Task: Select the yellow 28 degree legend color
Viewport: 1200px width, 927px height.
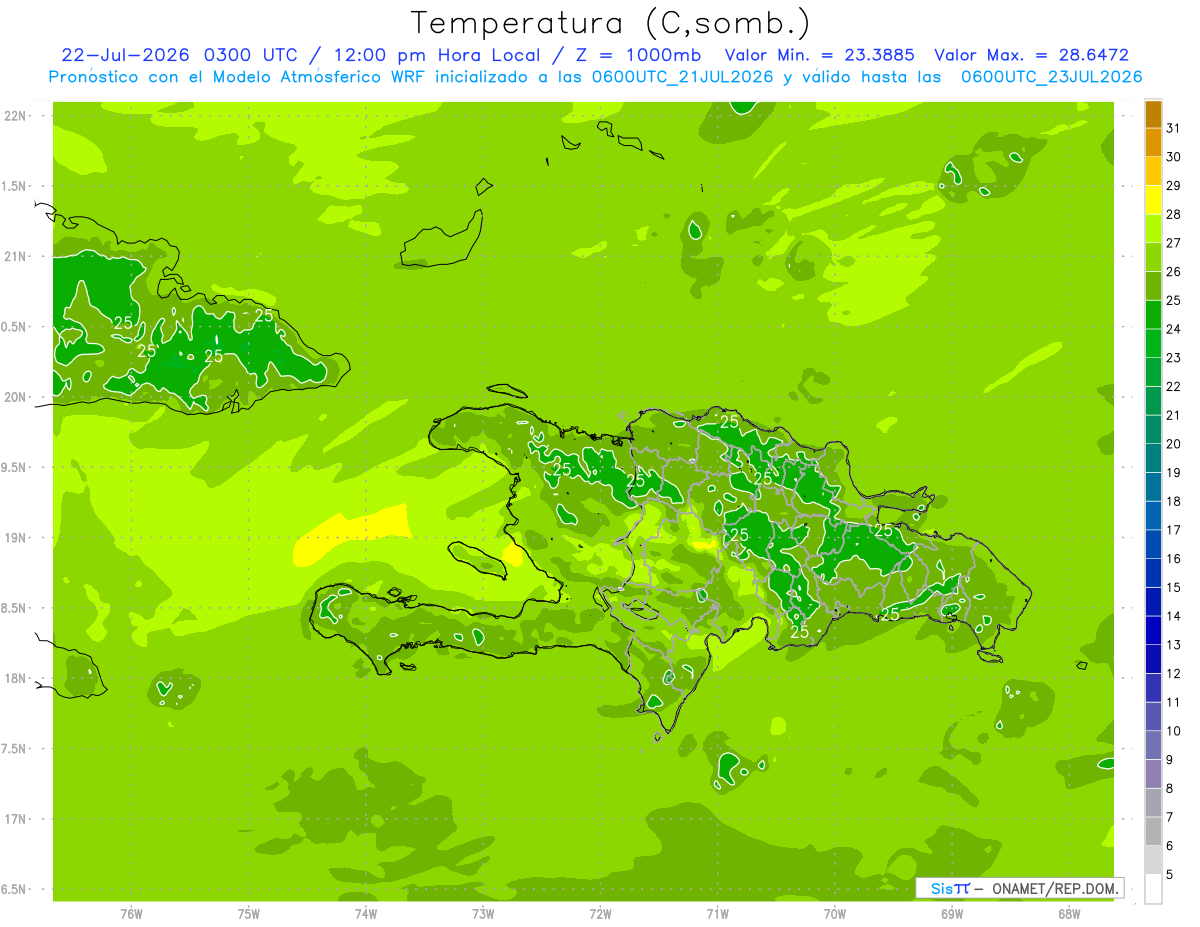Action: point(1153,201)
